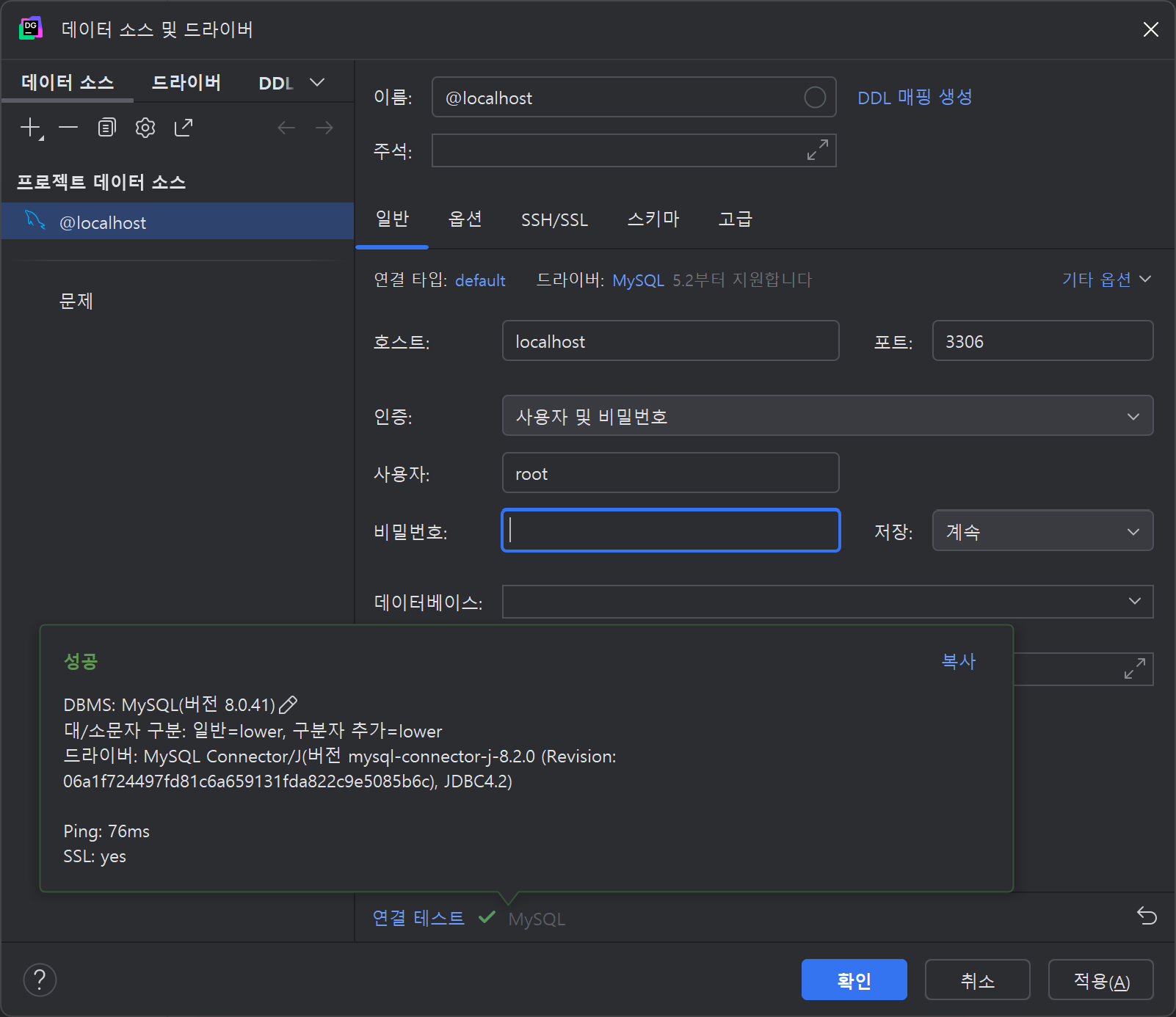Select the 일반 general tab
The height and width of the screenshot is (1017, 1176).
pos(392,219)
